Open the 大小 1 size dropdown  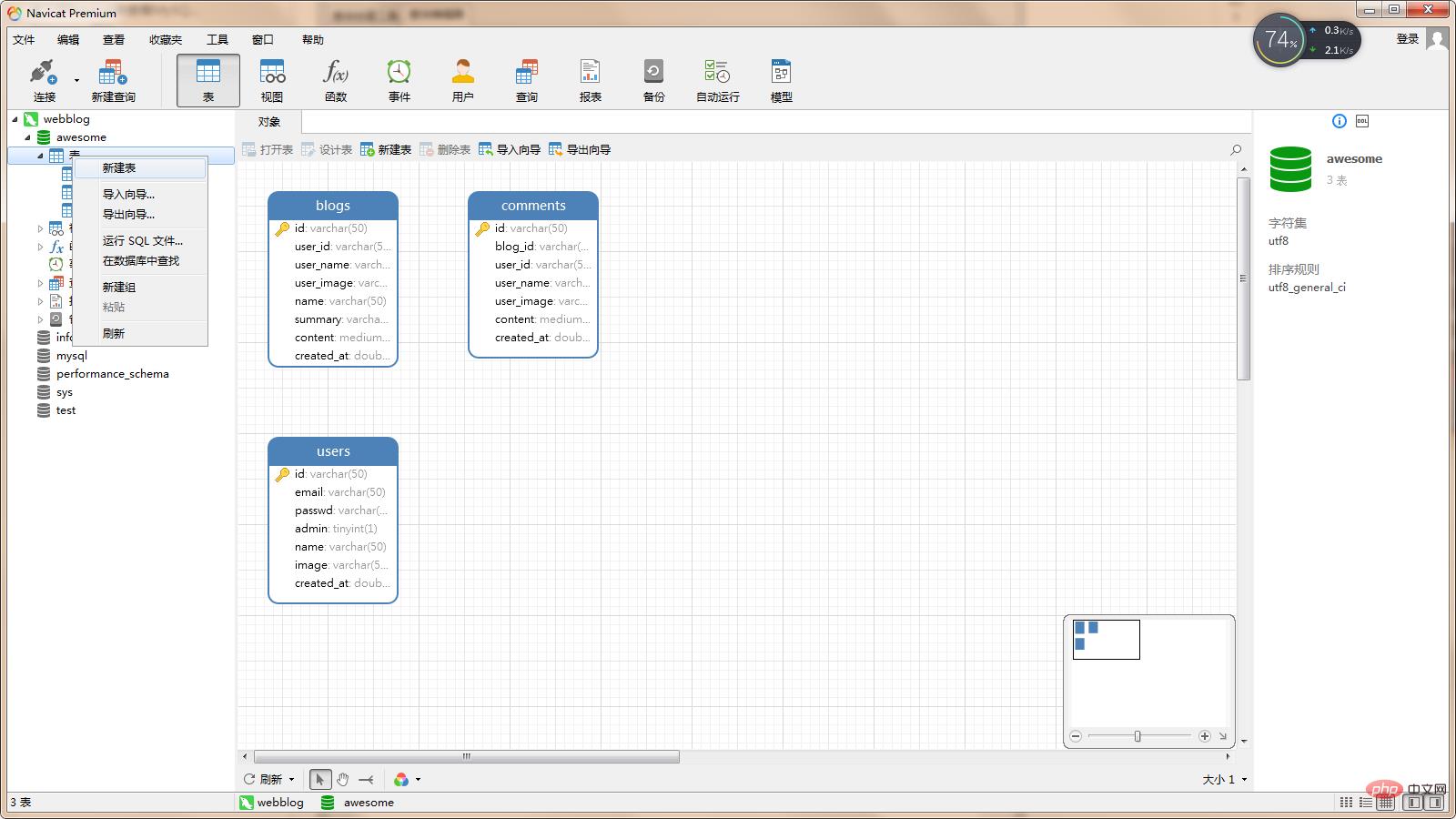[x=1224, y=780]
